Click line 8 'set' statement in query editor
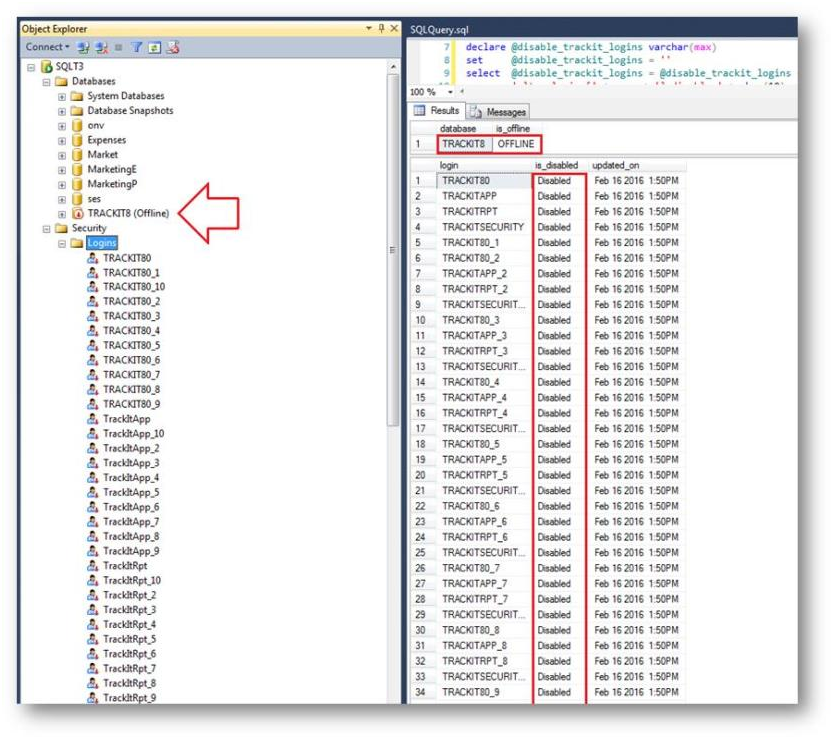 (474, 60)
